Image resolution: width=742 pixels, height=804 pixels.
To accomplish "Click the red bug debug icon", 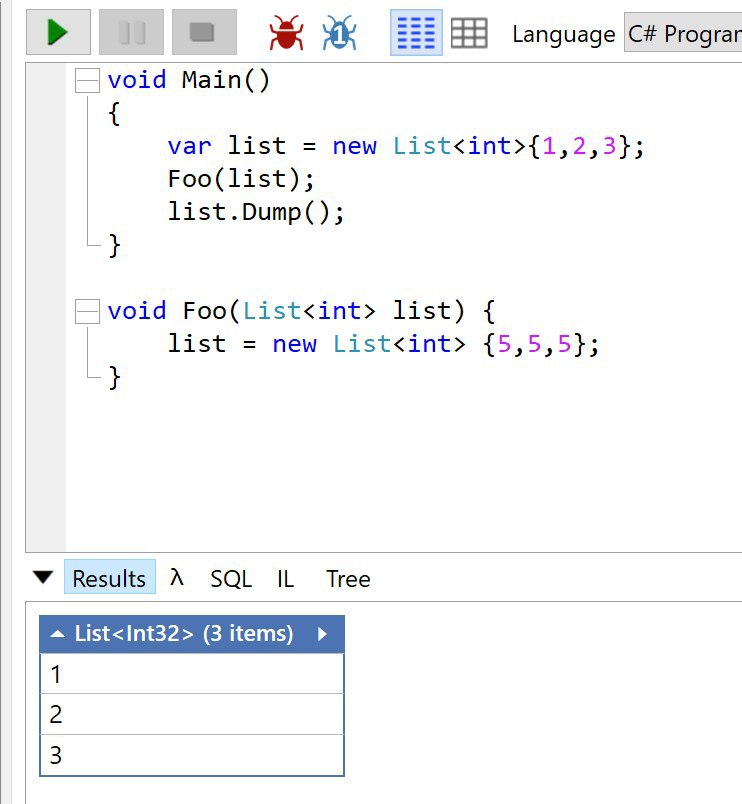I will (286, 32).
